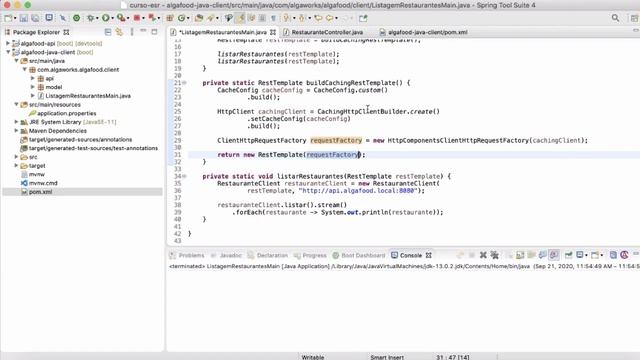This screenshot has width=640, height=360.
Task: Select ListagemRestaurantesMain.java in tree
Action: 88,96
